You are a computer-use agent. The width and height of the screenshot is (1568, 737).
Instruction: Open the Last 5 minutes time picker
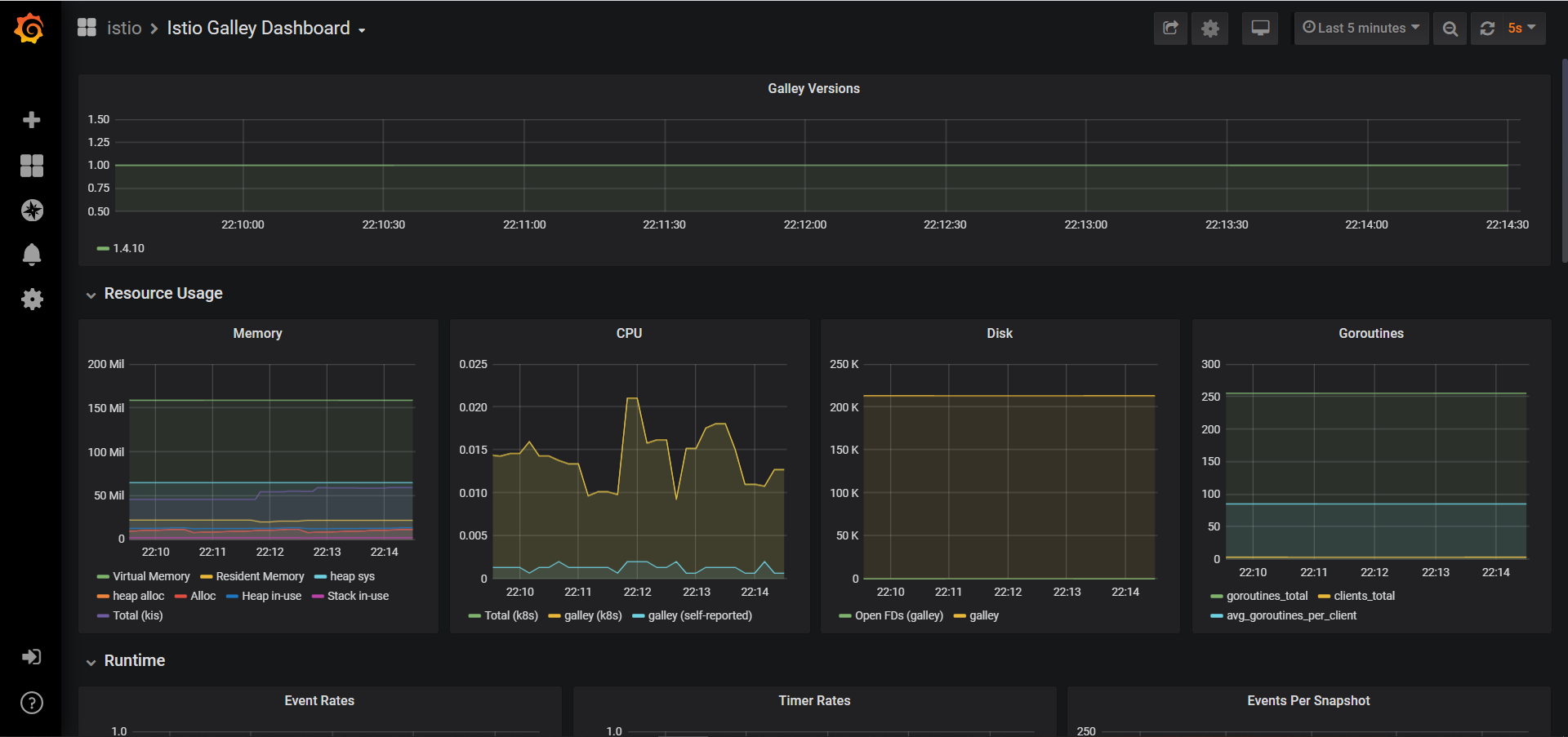click(1361, 29)
